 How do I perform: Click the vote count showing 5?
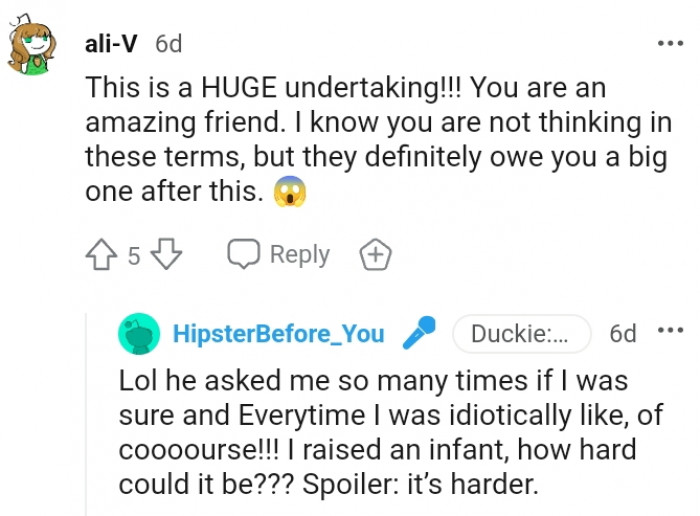[x=134, y=256]
